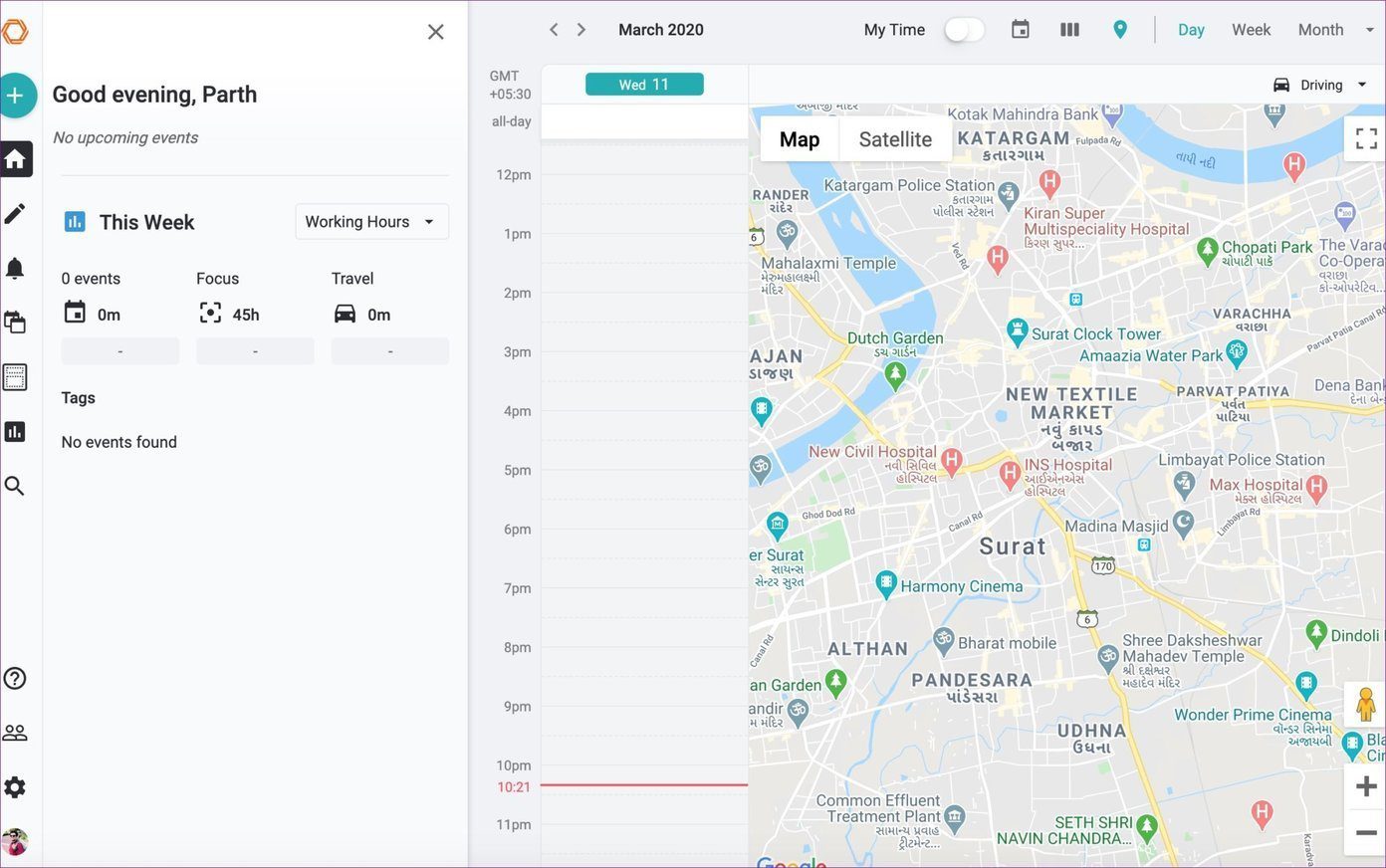Click the Harmony Cinema map marker
1386x868 pixels.
point(885,583)
